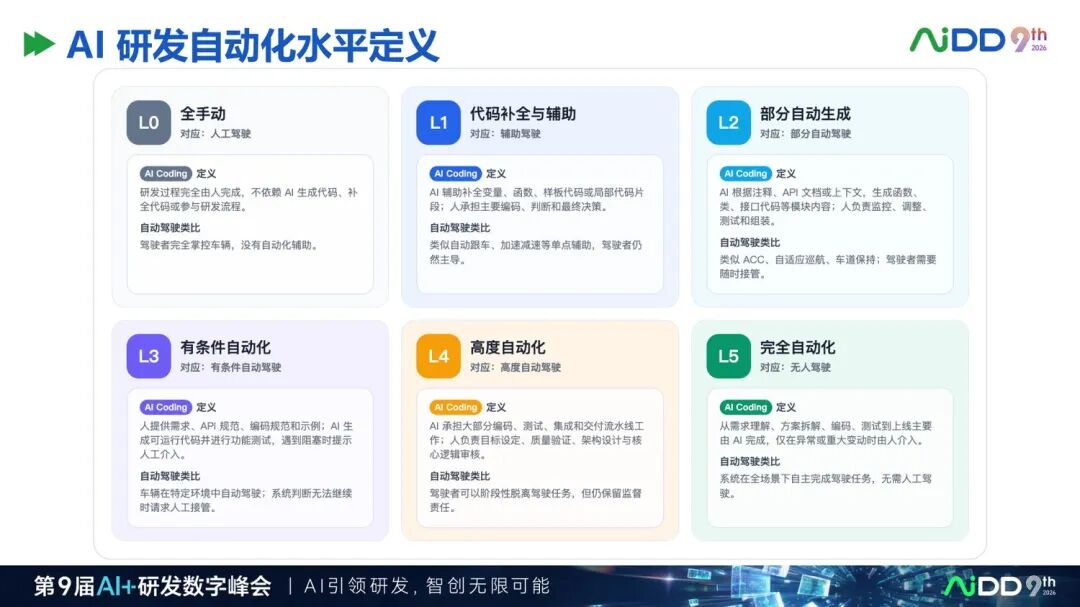
Task: Click L5 text starting 系统在全场景下自主完成
Action: tap(826, 486)
